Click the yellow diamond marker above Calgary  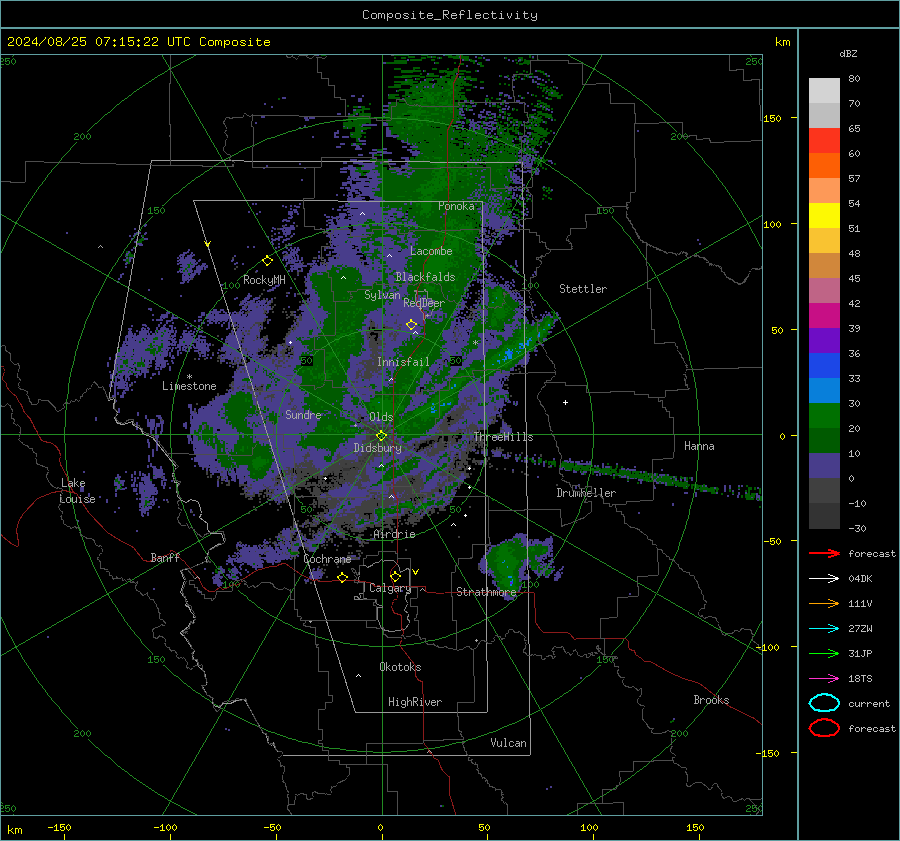[x=395, y=576]
